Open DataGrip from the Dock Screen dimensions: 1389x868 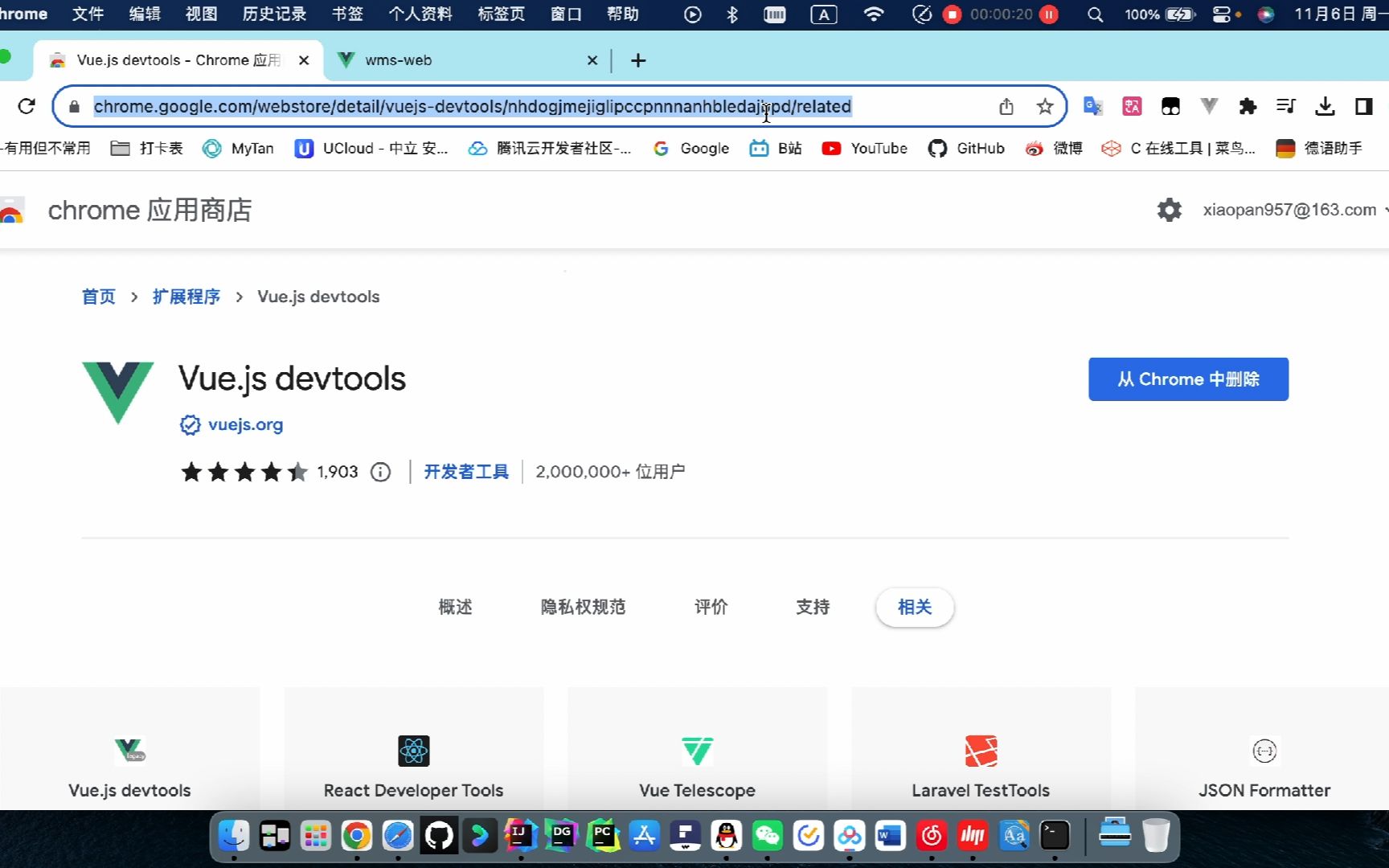562,836
